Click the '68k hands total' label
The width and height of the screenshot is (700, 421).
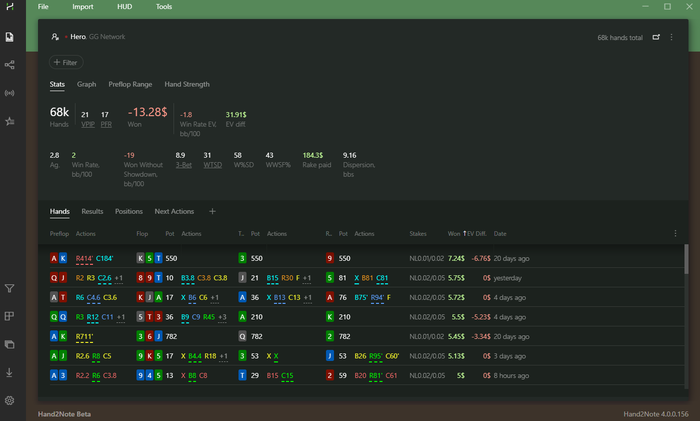pyautogui.click(x=620, y=38)
